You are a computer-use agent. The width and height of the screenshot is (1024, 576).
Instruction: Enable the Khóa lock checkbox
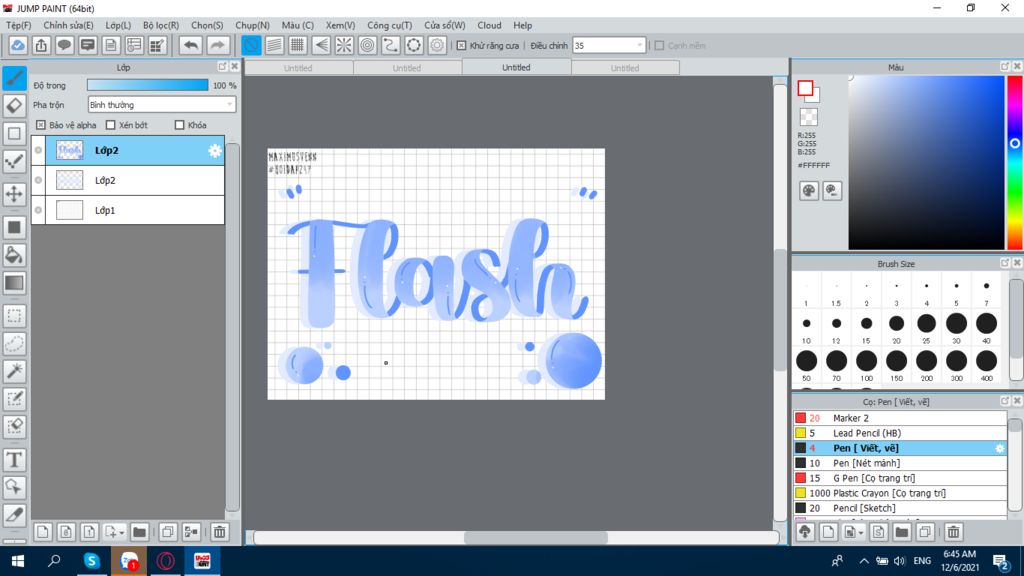pos(180,125)
